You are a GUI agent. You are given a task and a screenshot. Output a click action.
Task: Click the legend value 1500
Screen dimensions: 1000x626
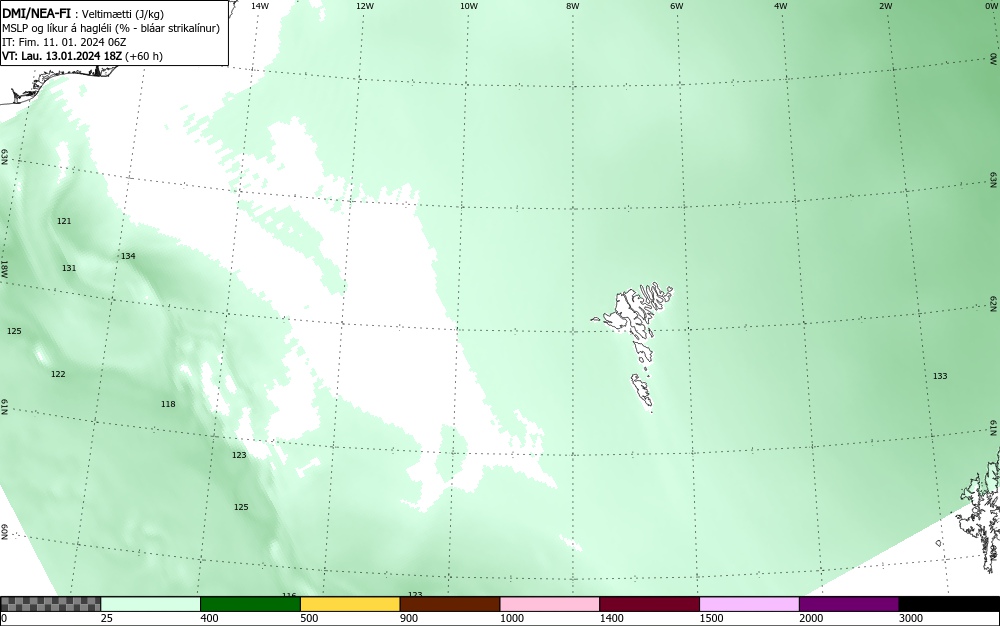pos(712,618)
